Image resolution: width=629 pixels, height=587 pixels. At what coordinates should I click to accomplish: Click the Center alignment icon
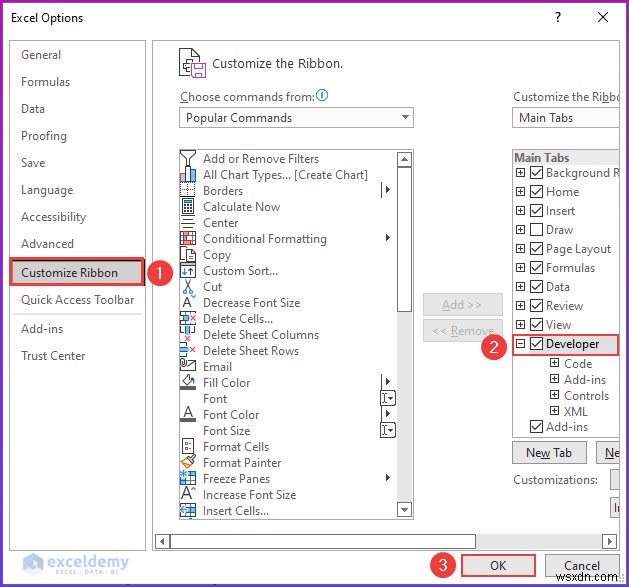[x=188, y=222]
